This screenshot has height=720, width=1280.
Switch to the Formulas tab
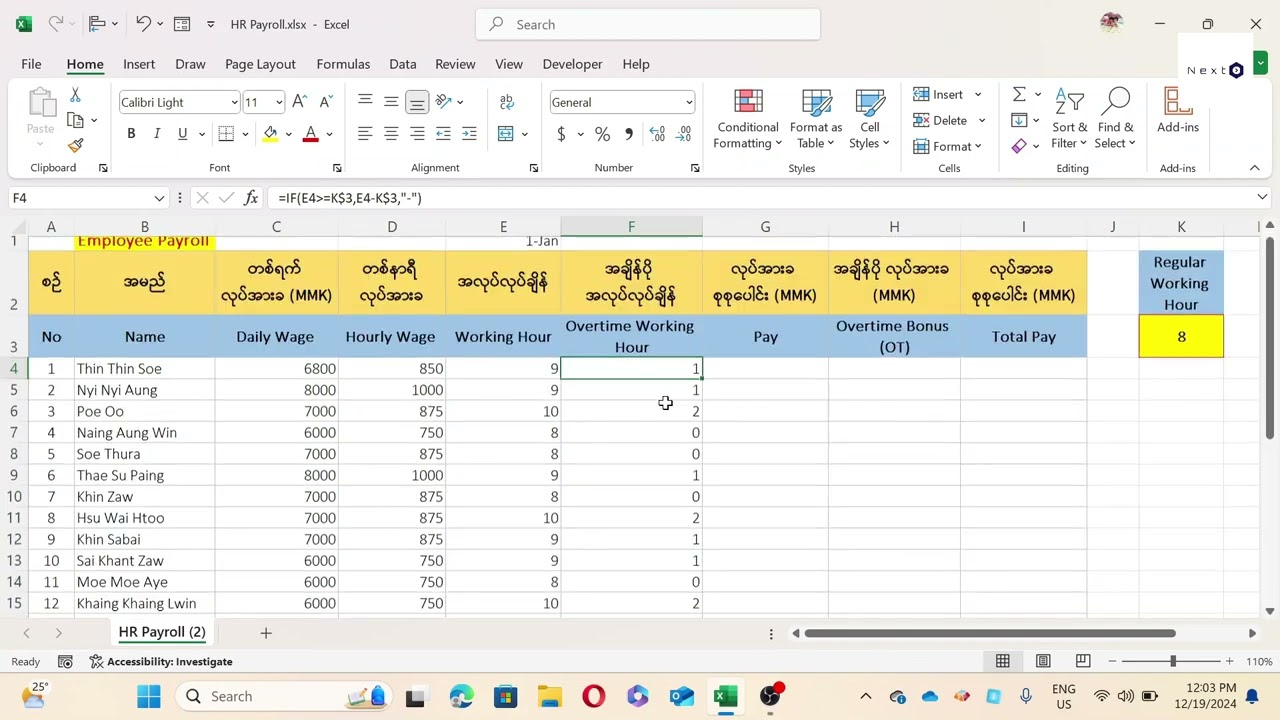point(343,64)
